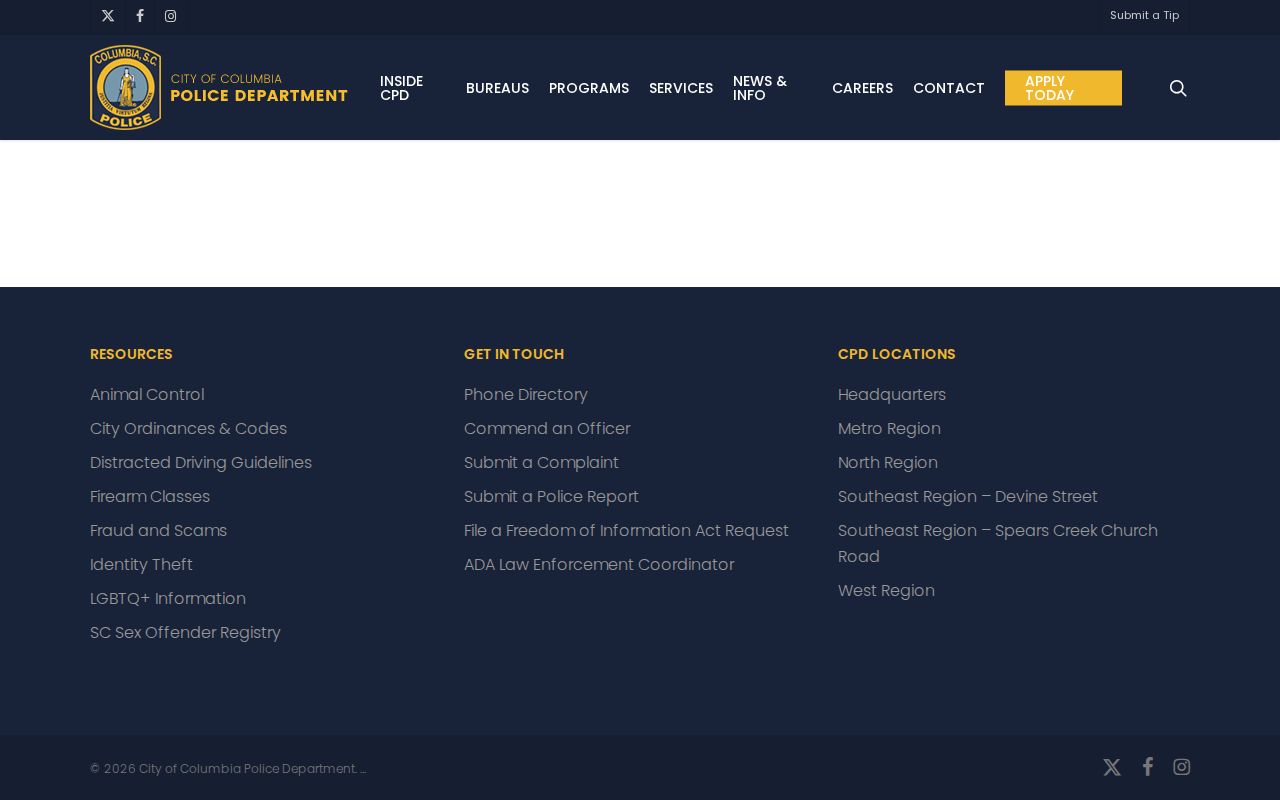
Task: Open Southeast Region – Spears Creek Church Road
Action: [998, 543]
